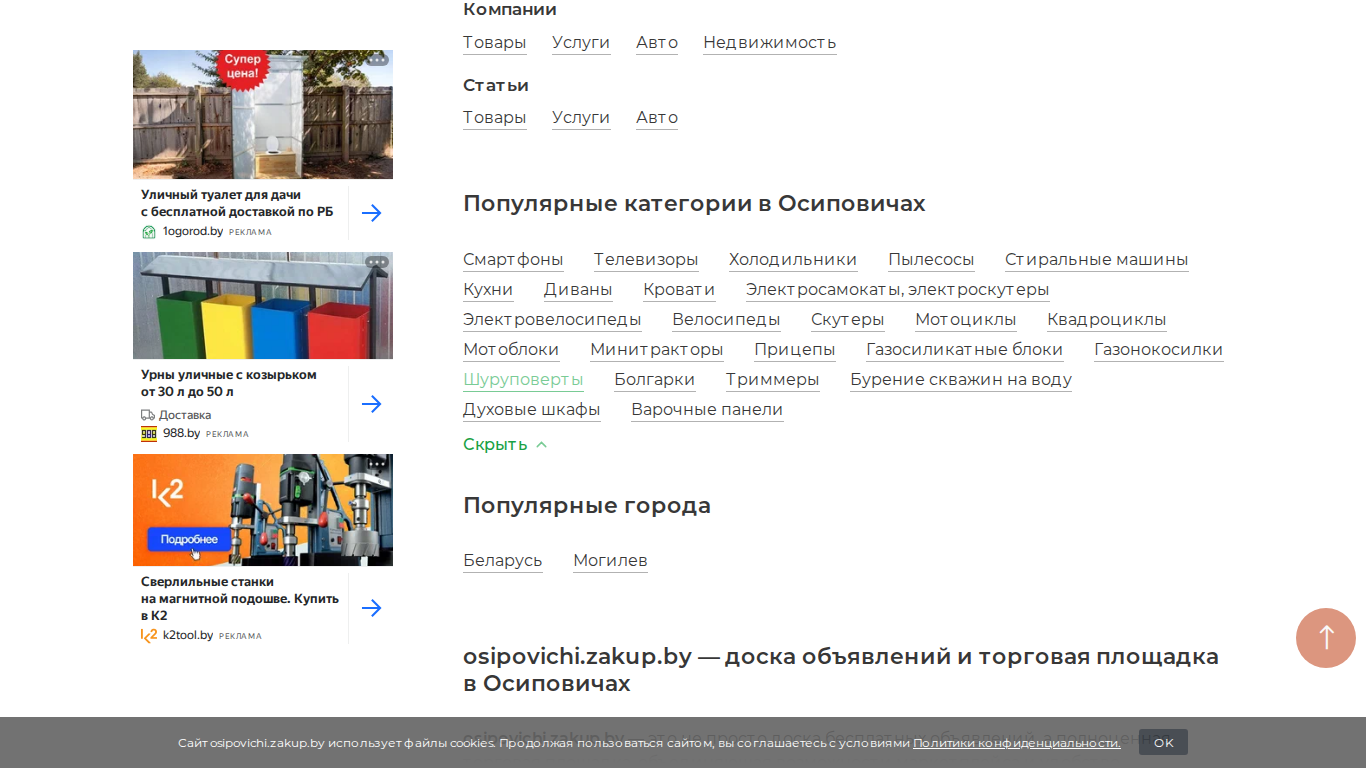Open the Прицепы category
1366x768 pixels.
pos(794,349)
